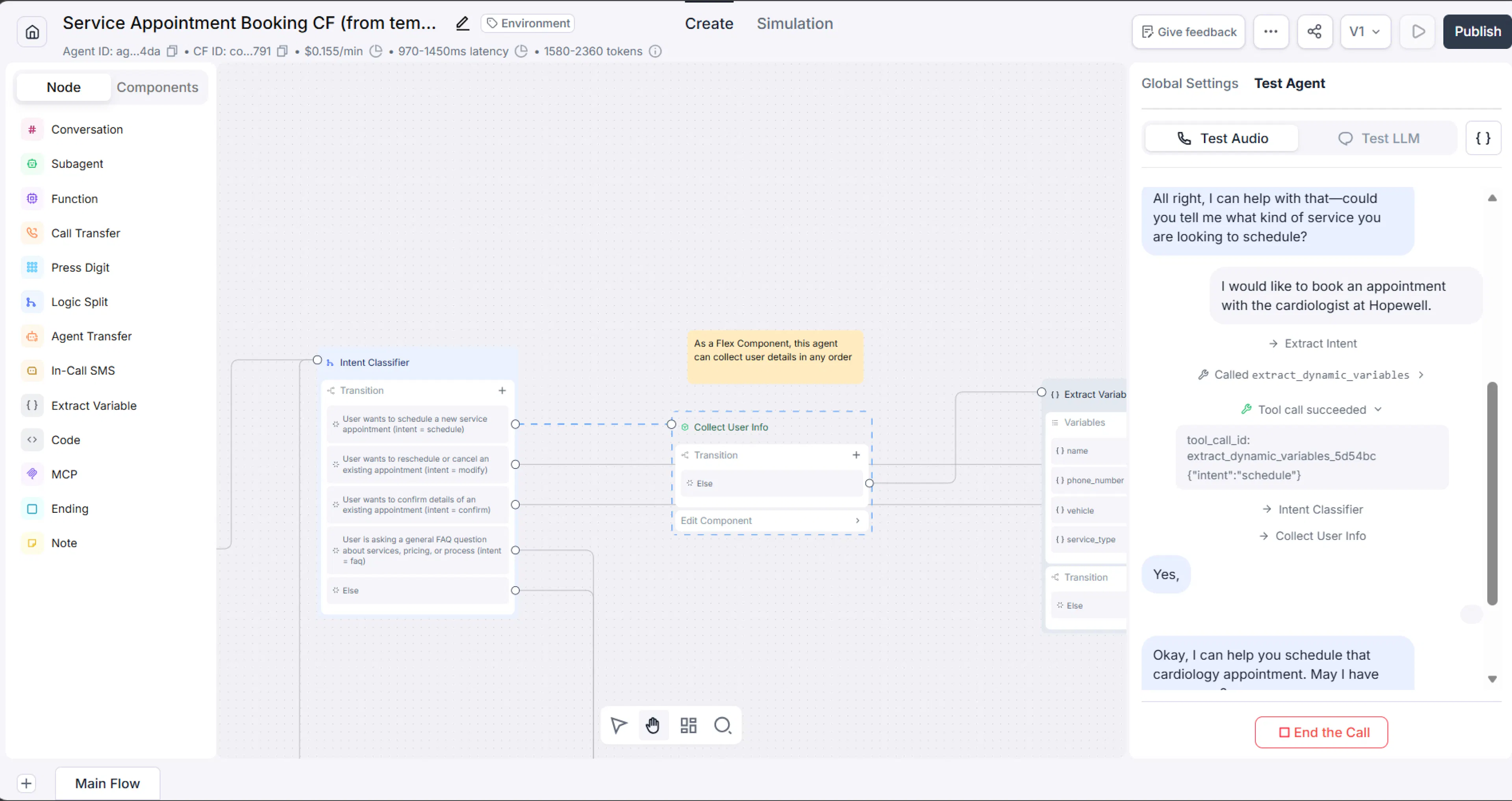Open the V1 version dropdown
Screen dimensions: 1512x801
click(1365, 32)
